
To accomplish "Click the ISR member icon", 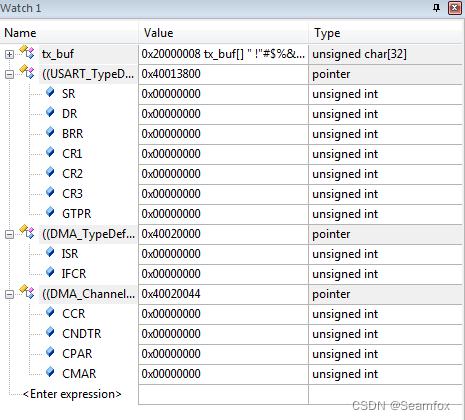I will (50, 252).
